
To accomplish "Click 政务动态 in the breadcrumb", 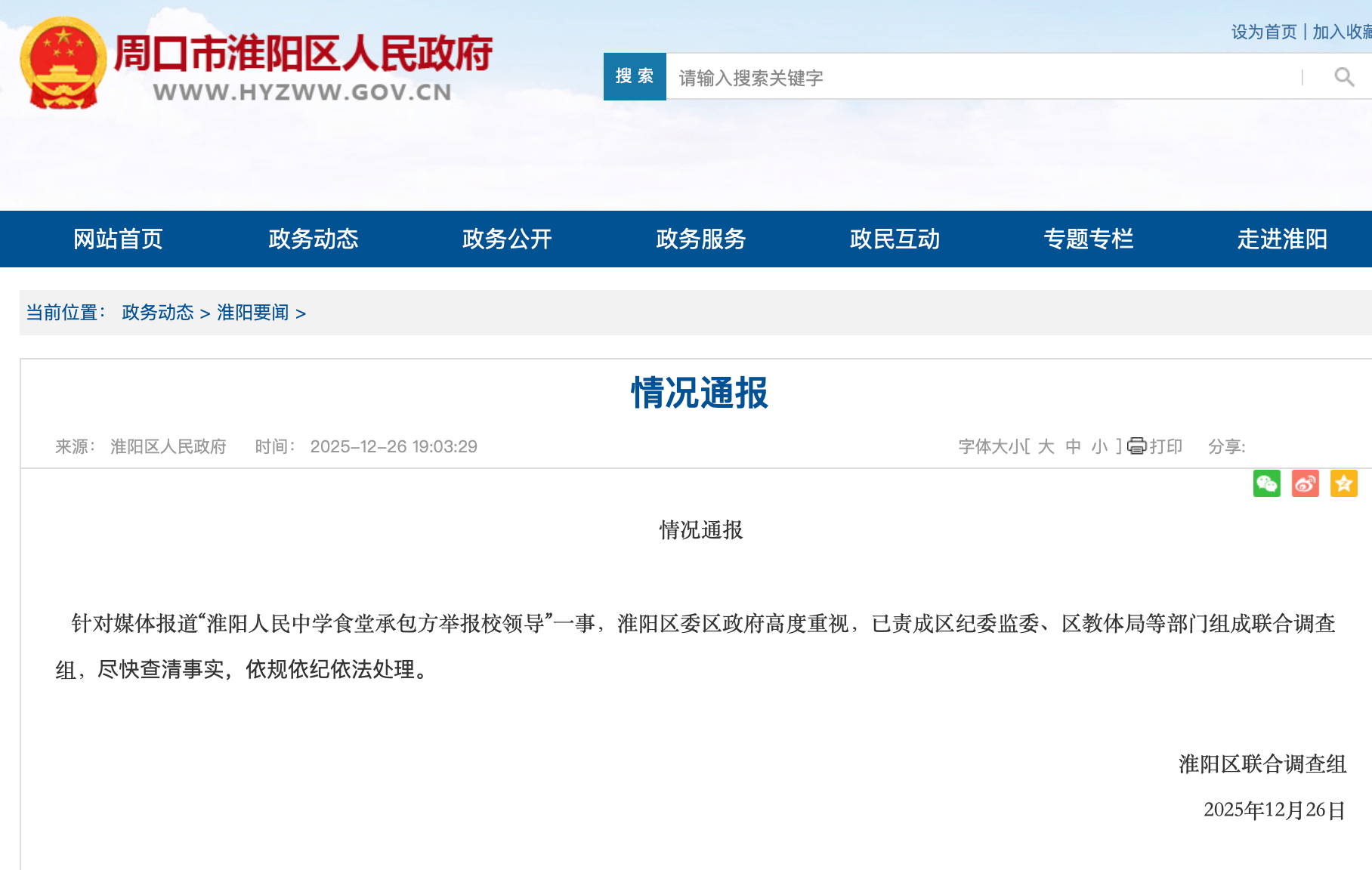I will coord(157,313).
